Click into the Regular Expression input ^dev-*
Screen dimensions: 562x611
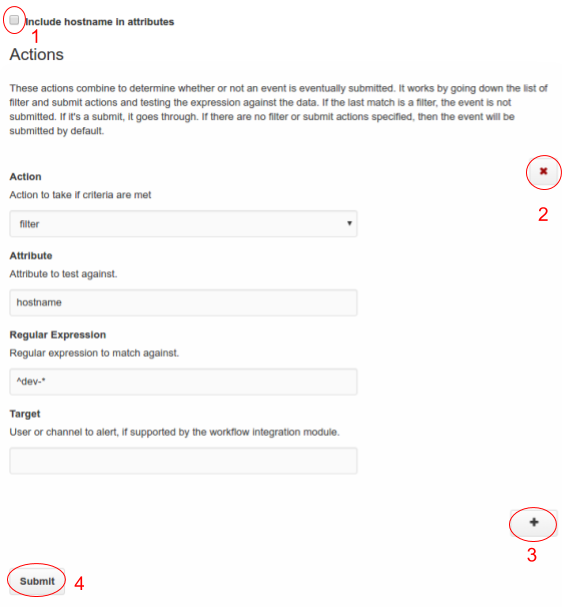pyautogui.click(x=183, y=382)
